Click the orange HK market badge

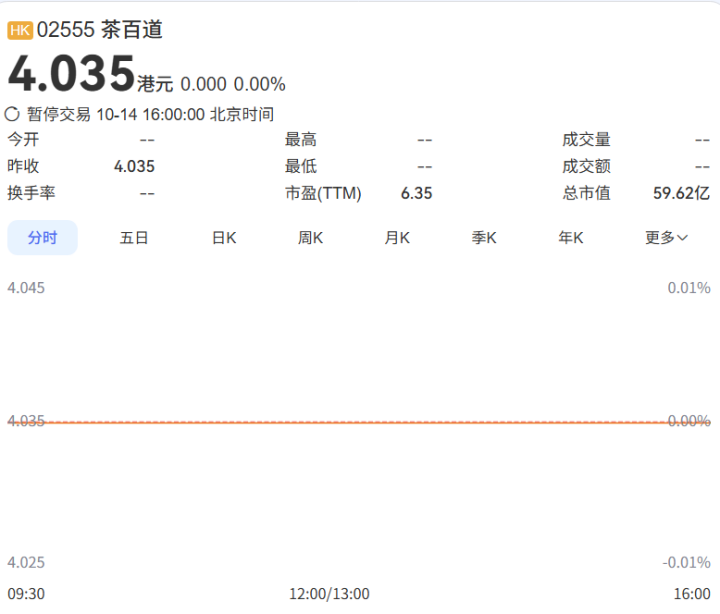point(20,30)
